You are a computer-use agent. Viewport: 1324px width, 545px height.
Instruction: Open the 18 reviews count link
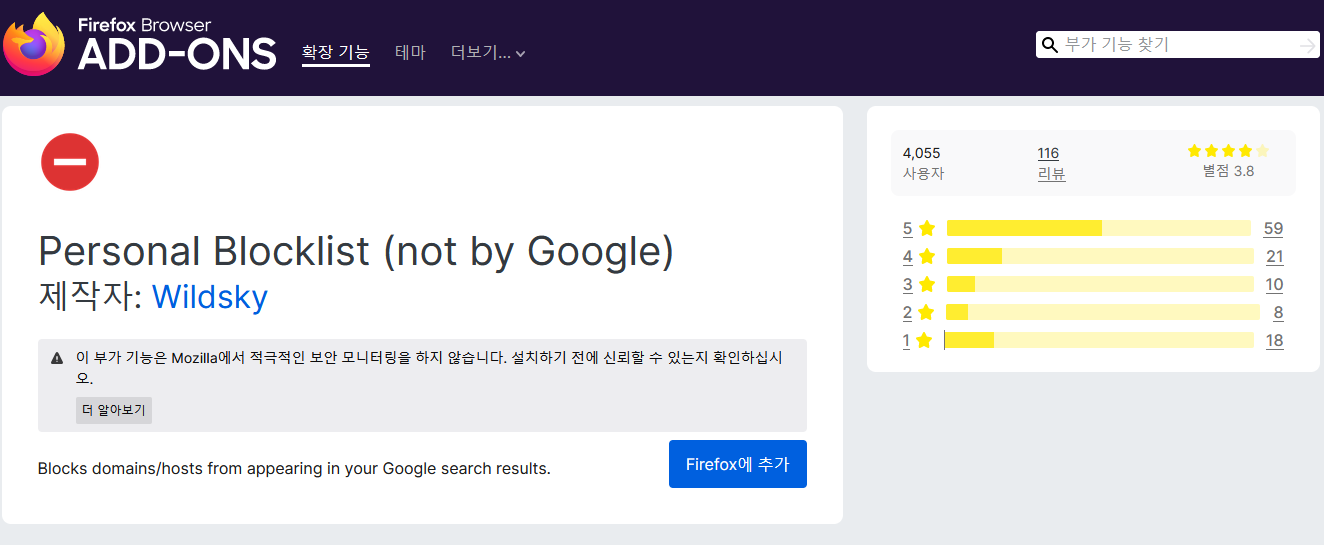(1274, 340)
